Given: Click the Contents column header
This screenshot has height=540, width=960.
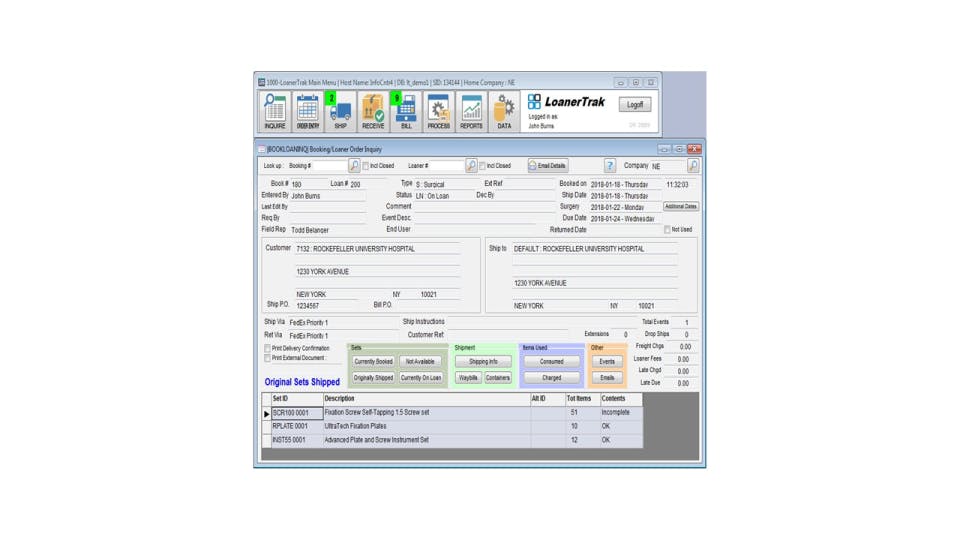Looking at the screenshot, I should [x=621, y=399].
